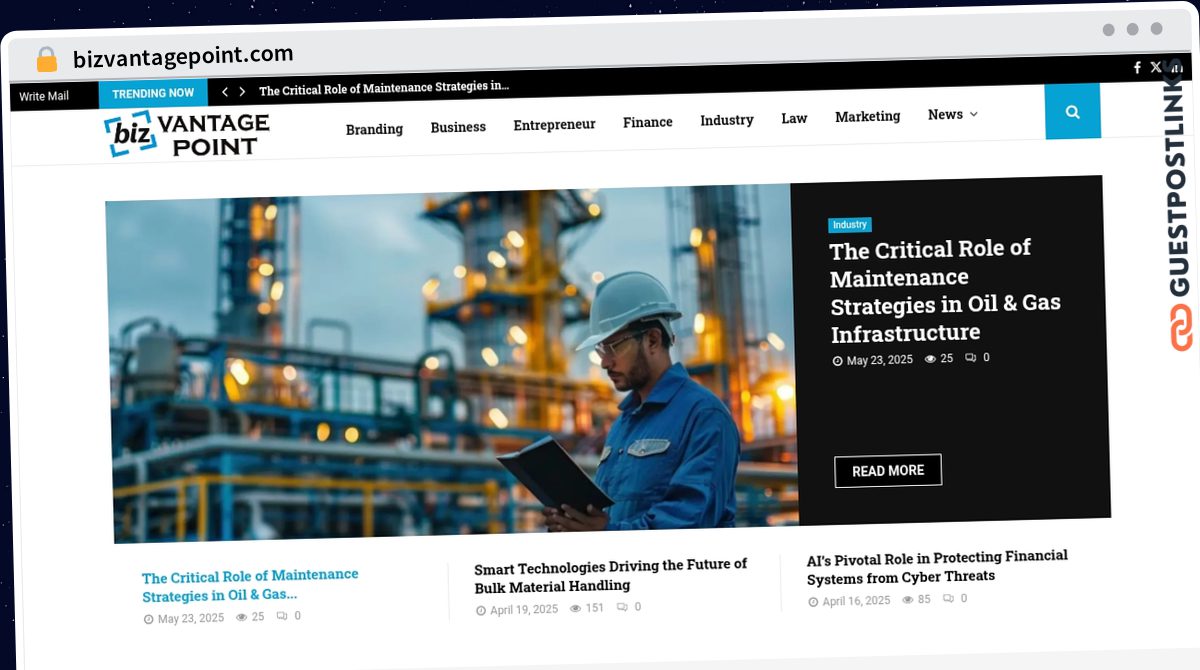Click the padlock icon beside the URL
This screenshot has height=670, width=1200.
tap(47, 59)
